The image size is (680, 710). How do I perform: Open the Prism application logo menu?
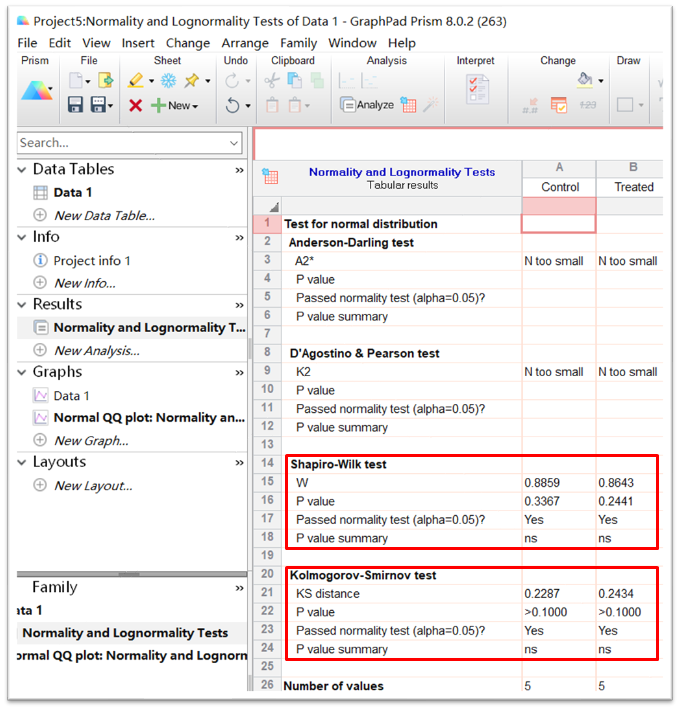tap(36, 90)
